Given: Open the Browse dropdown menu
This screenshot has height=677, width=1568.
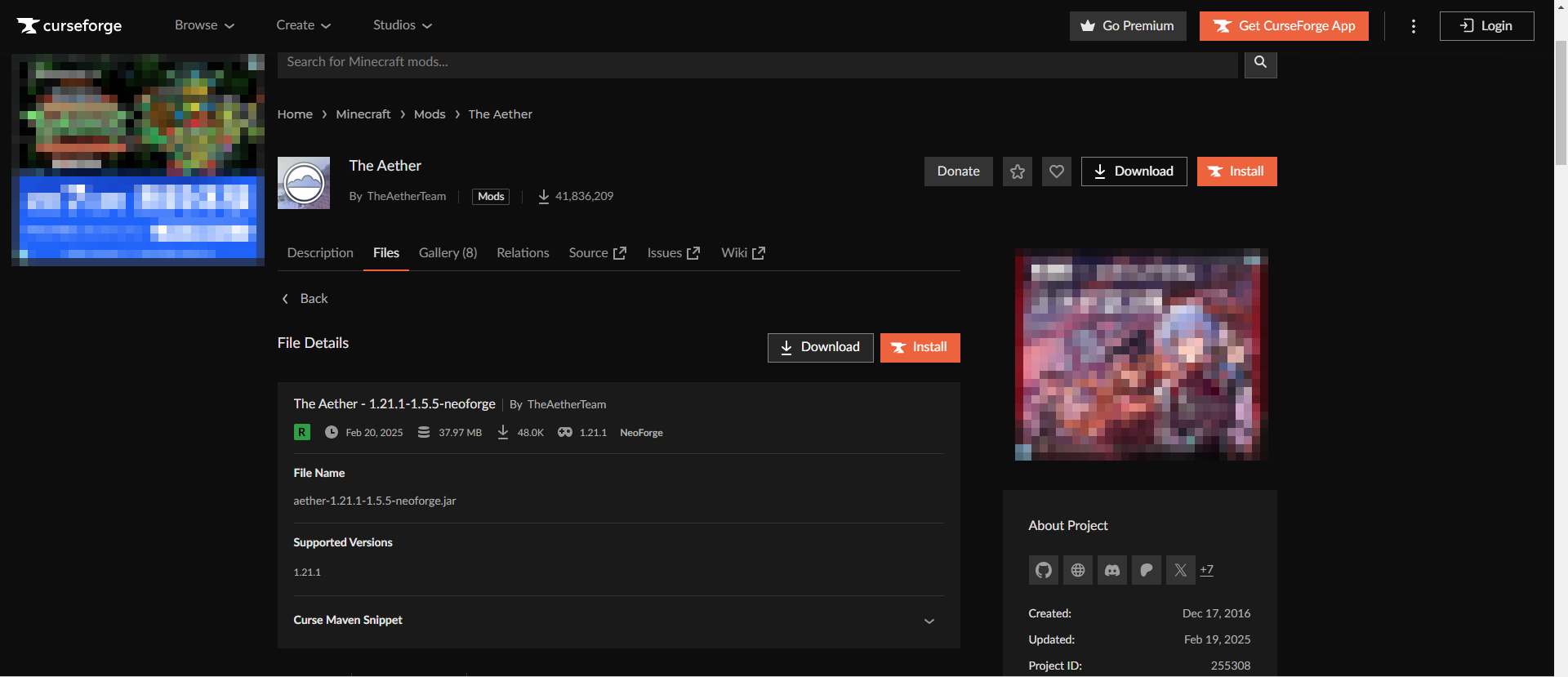Looking at the screenshot, I should click(204, 25).
